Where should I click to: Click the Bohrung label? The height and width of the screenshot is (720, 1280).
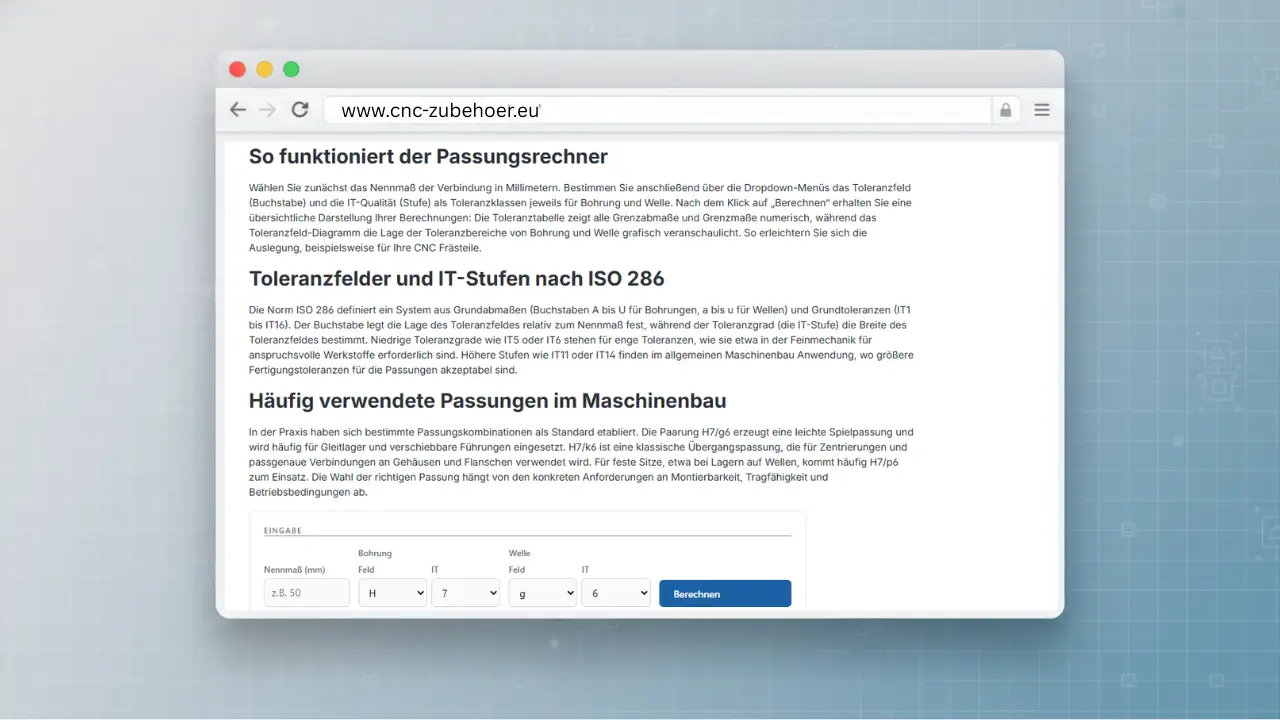click(375, 553)
